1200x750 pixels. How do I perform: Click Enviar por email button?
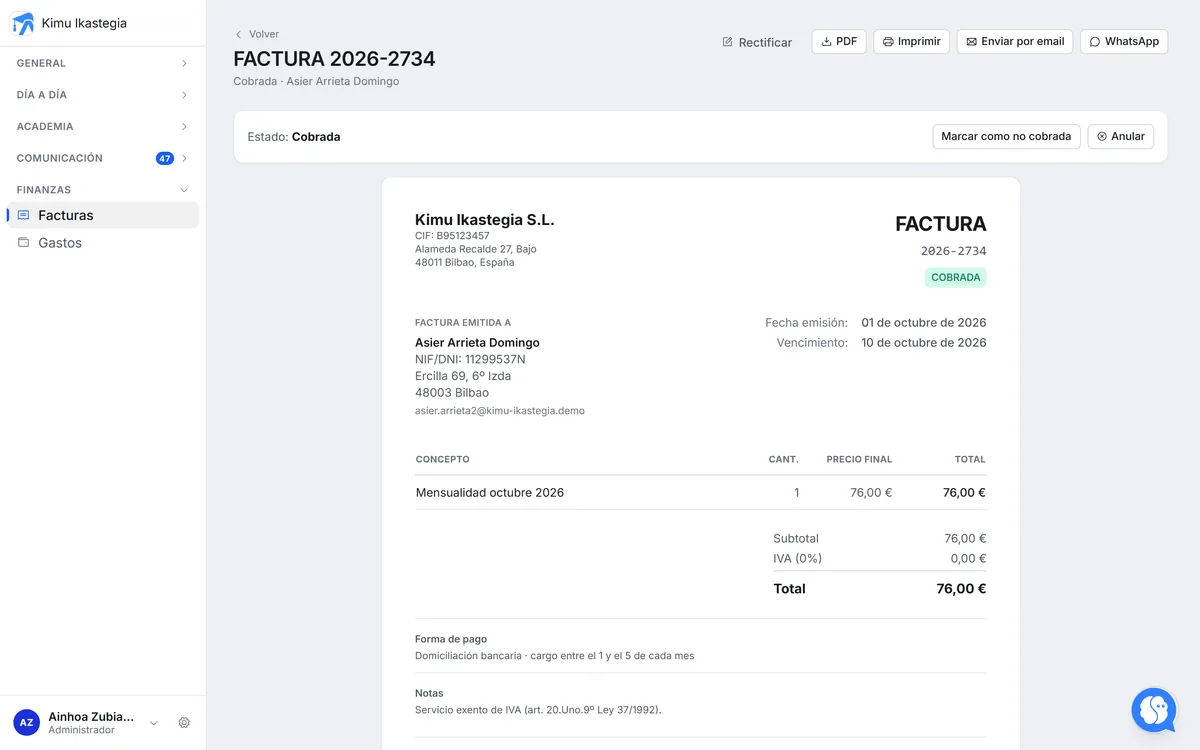coord(1015,42)
